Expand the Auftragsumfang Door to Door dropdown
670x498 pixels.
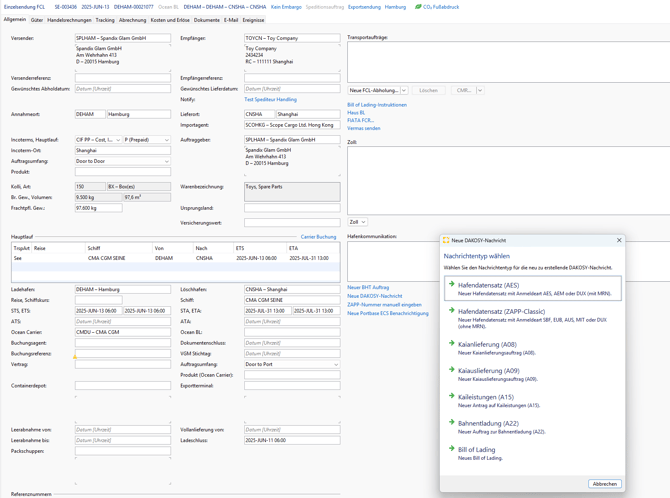[x=167, y=161]
